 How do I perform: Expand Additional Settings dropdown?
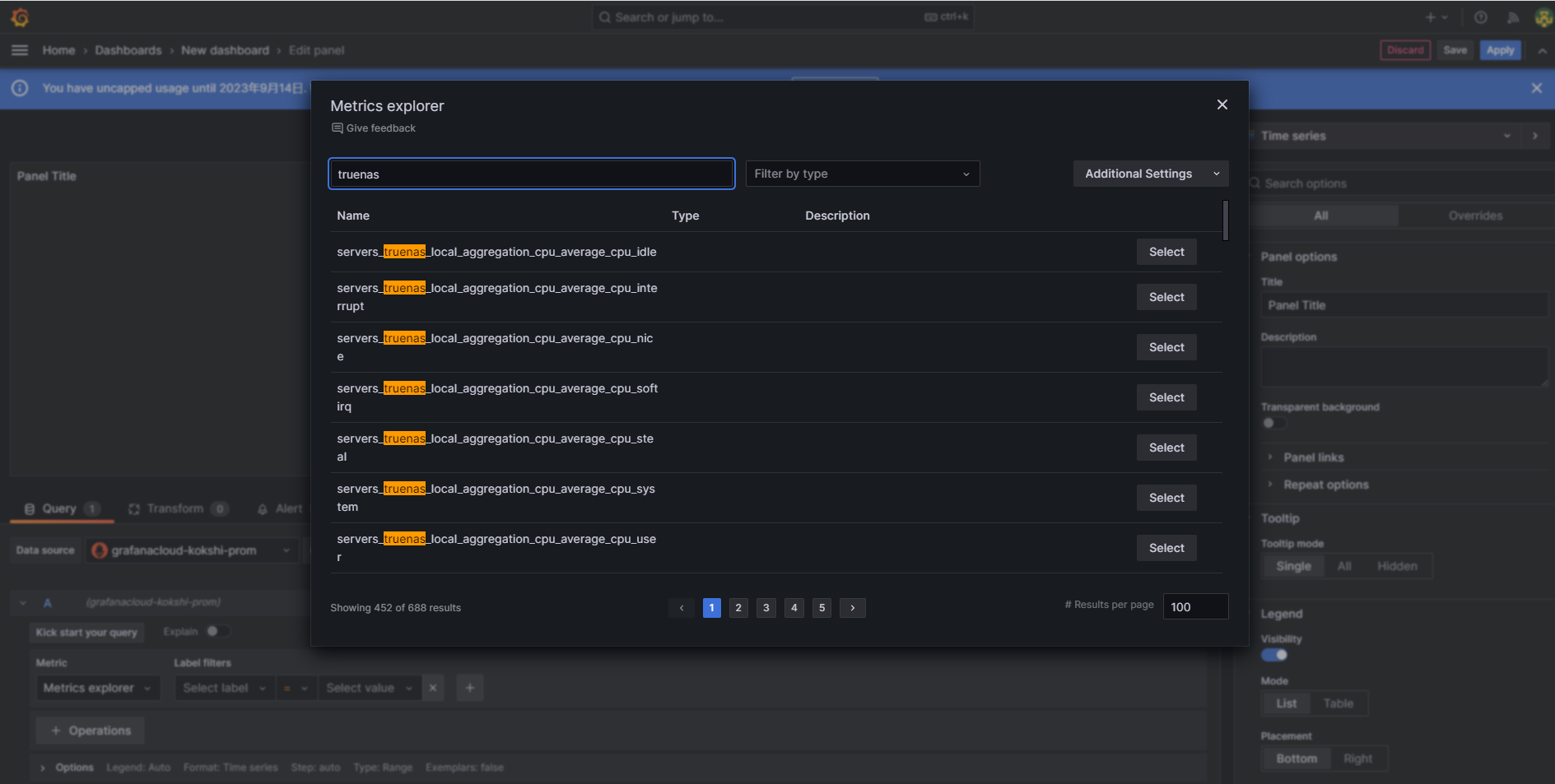pos(1151,174)
